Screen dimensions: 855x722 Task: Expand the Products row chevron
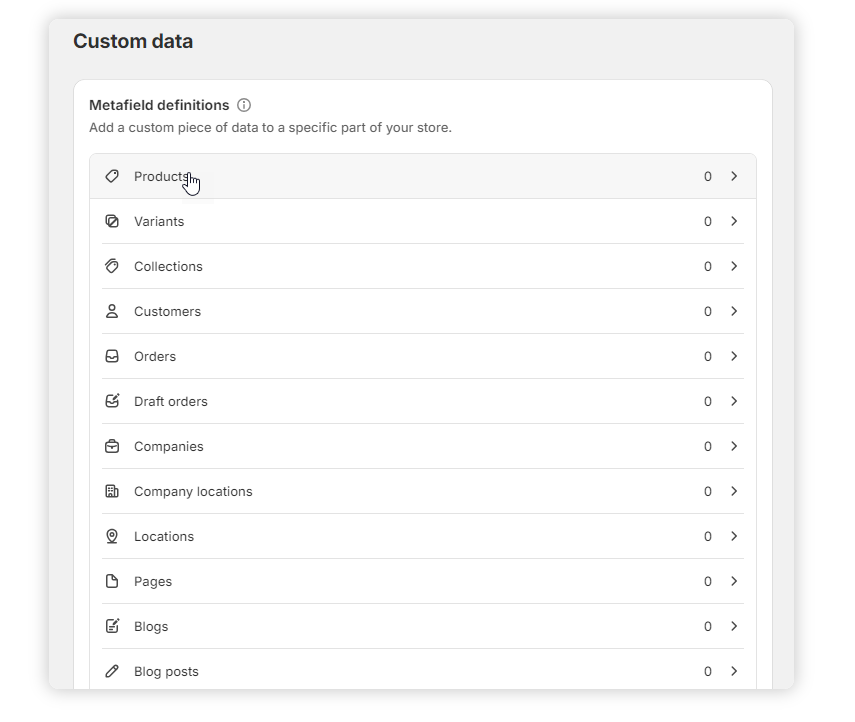click(x=734, y=176)
